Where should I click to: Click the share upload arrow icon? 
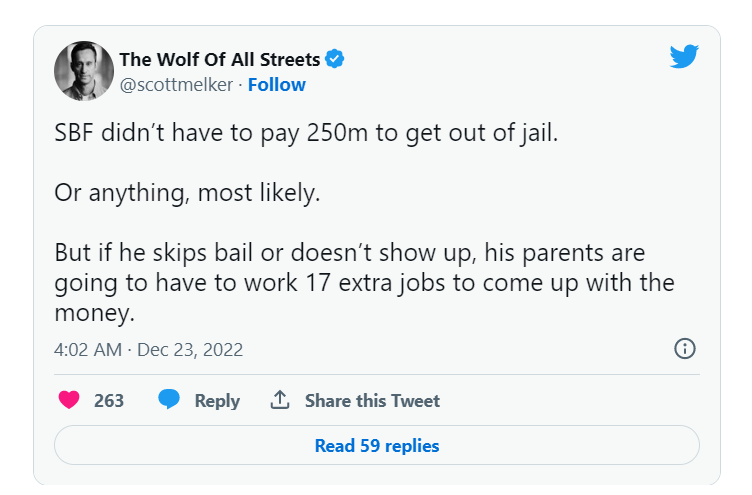coord(280,400)
